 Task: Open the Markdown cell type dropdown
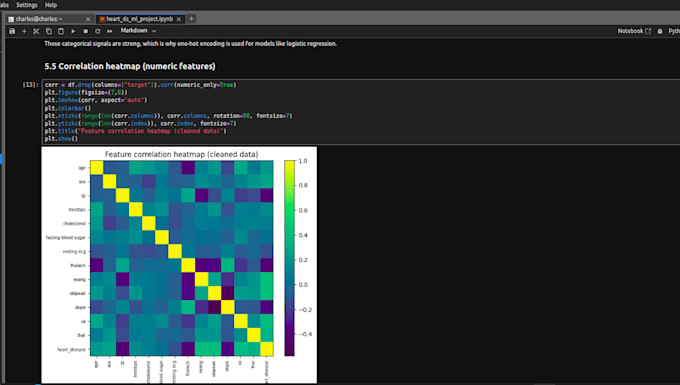pyautogui.click(x=138, y=31)
